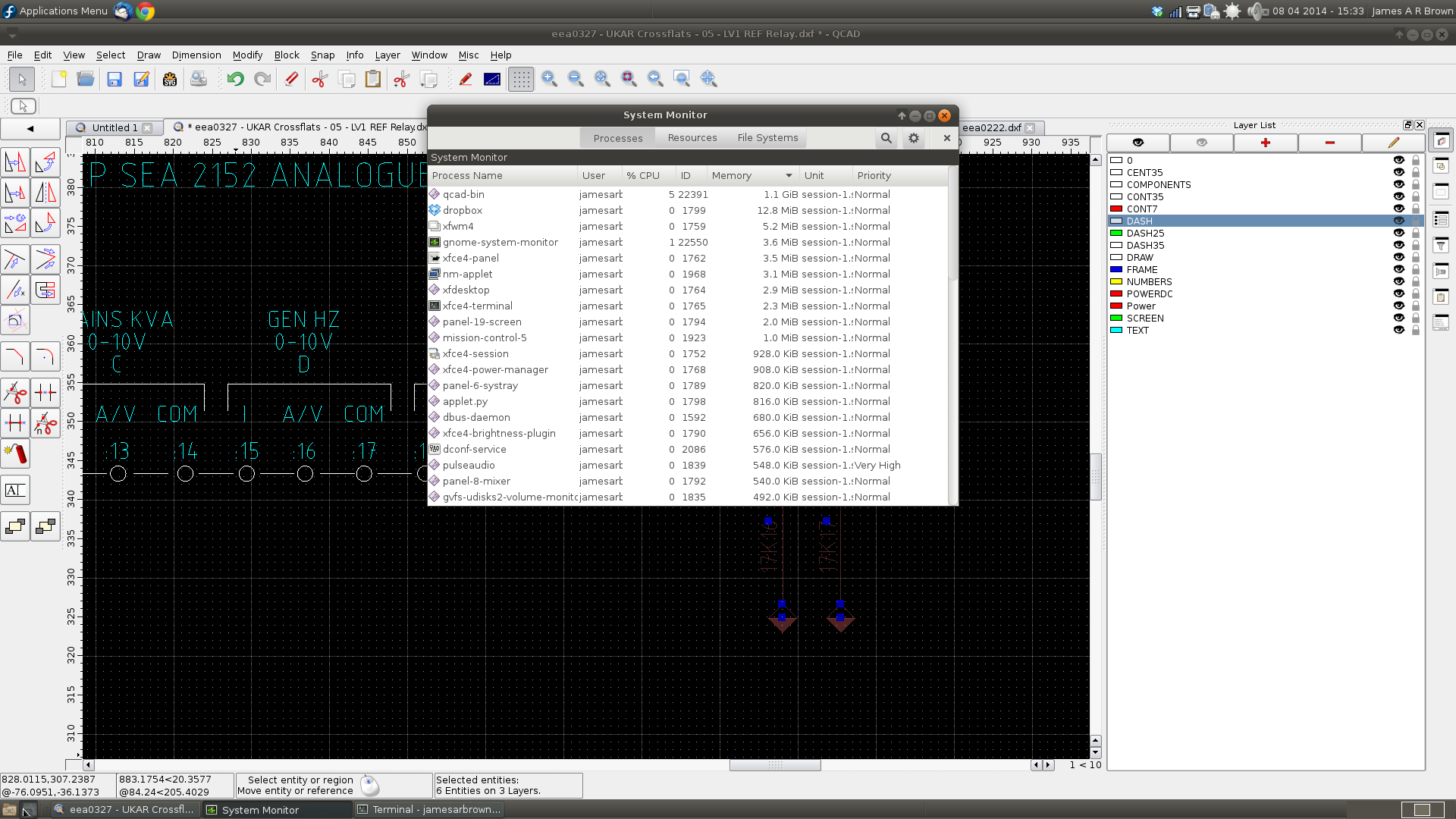Open the Terminal taskbar button
The width and height of the screenshot is (1456, 819).
click(x=429, y=809)
